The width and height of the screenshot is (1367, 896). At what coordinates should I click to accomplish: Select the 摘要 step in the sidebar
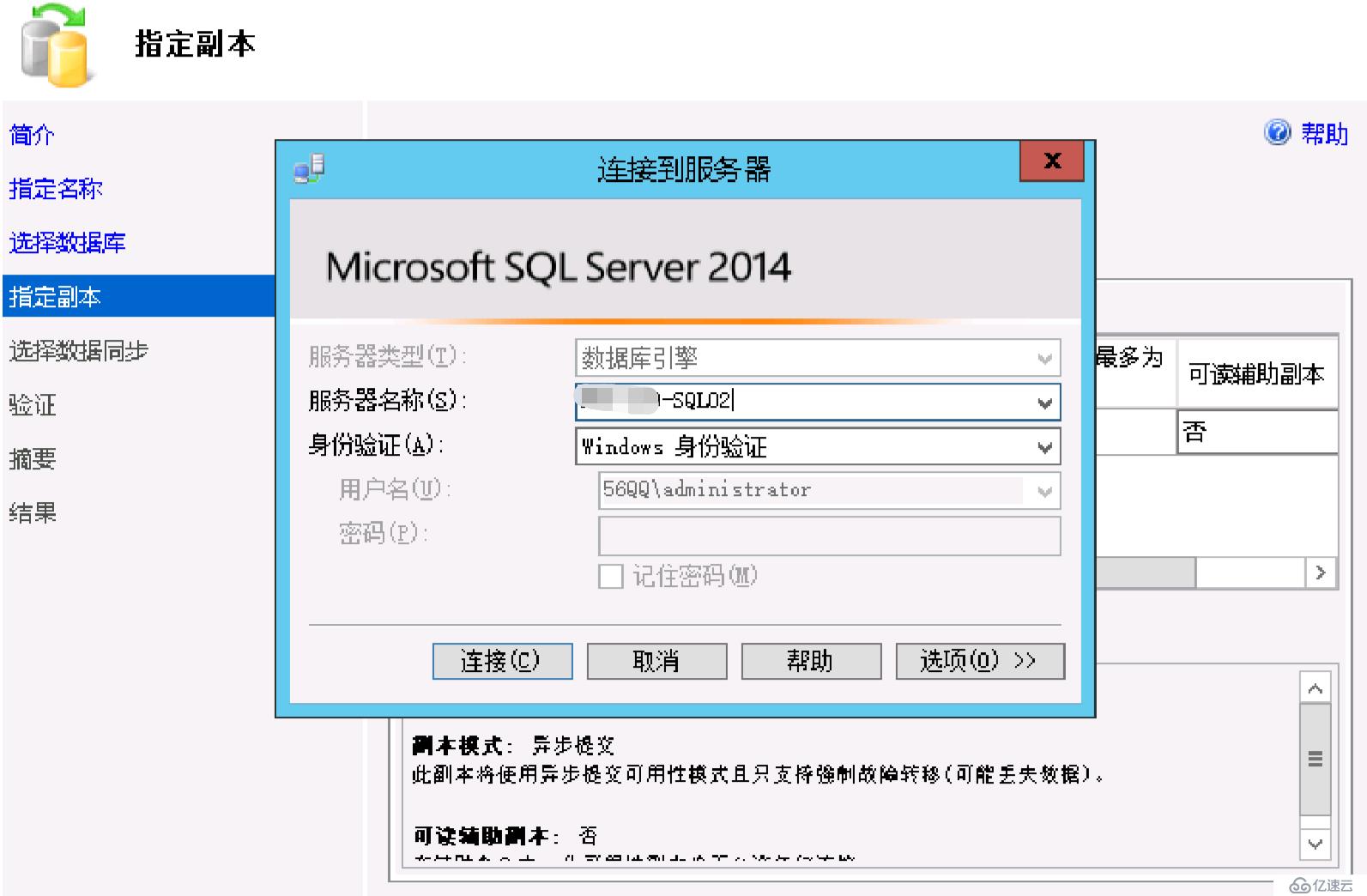click(32, 458)
